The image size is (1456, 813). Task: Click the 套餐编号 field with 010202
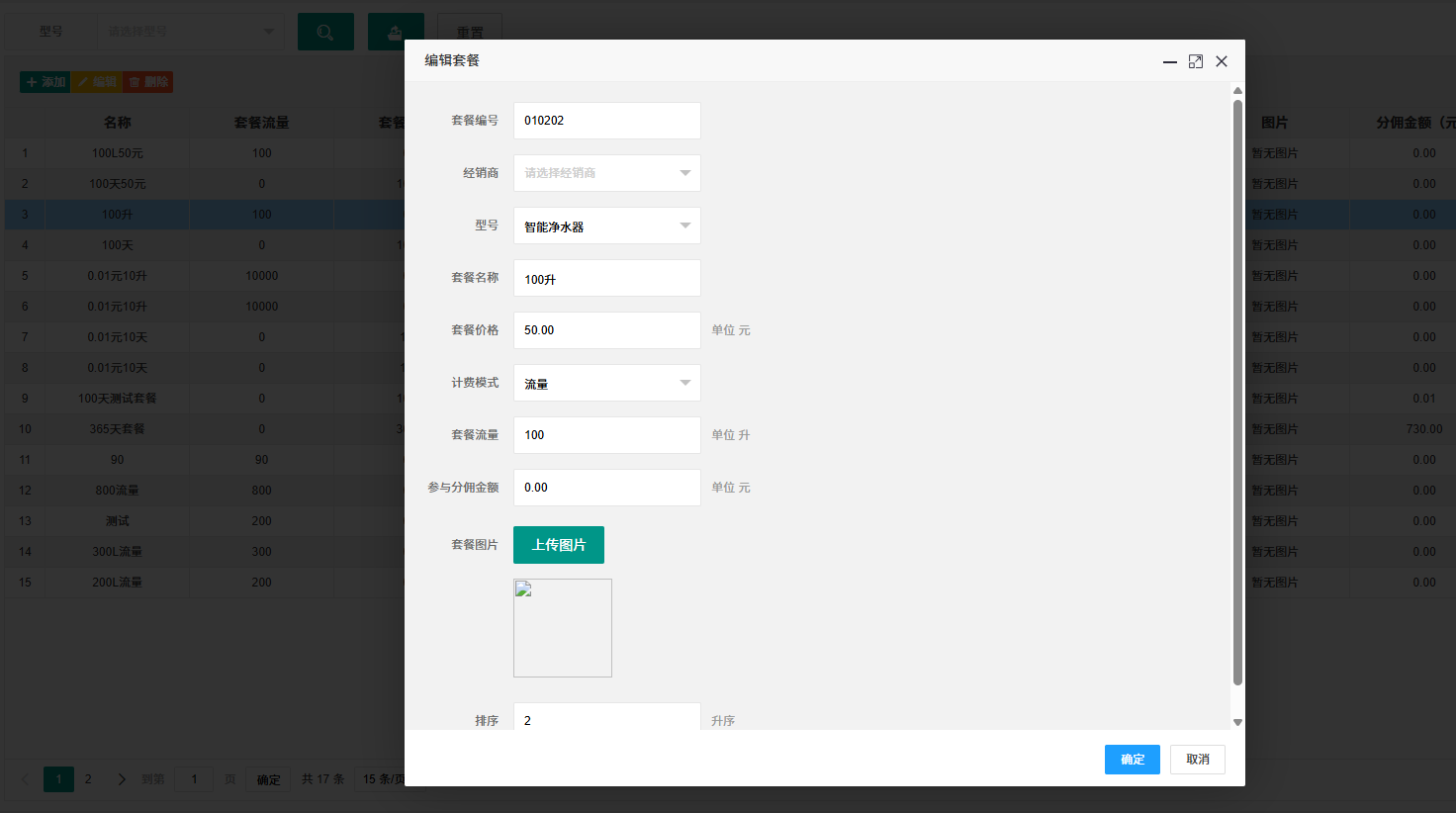coord(607,121)
